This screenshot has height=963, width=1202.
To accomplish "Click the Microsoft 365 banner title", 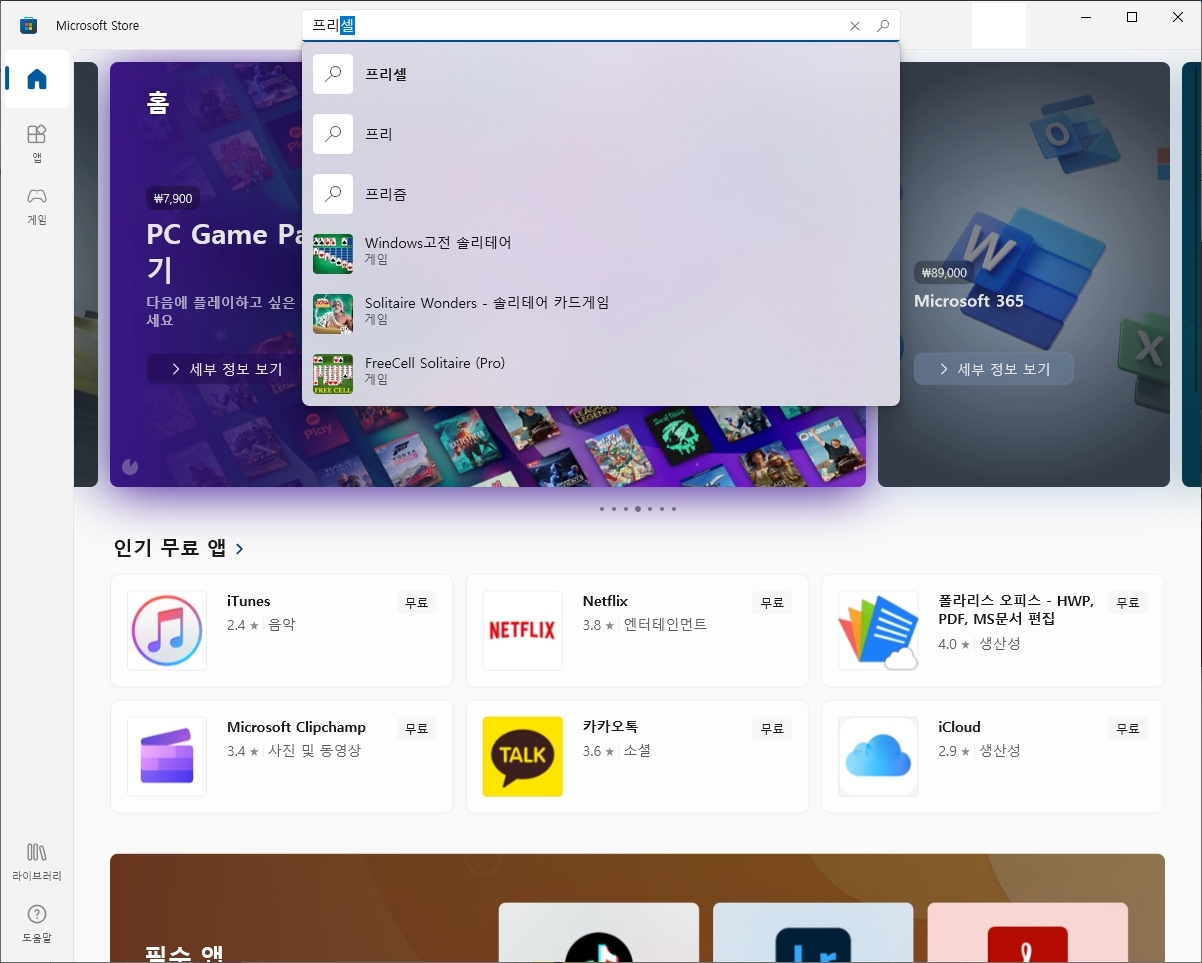I will [969, 301].
